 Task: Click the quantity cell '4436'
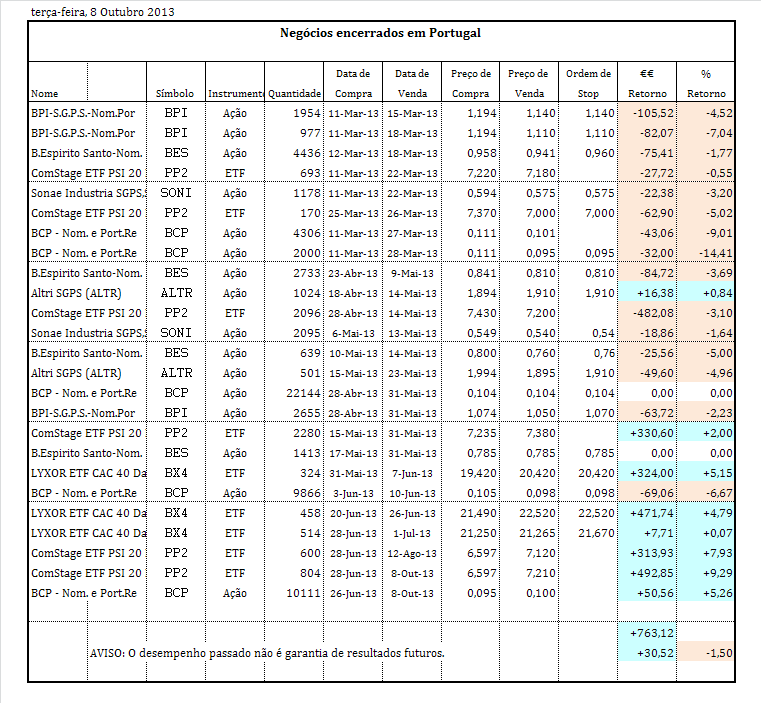click(307, 153)
